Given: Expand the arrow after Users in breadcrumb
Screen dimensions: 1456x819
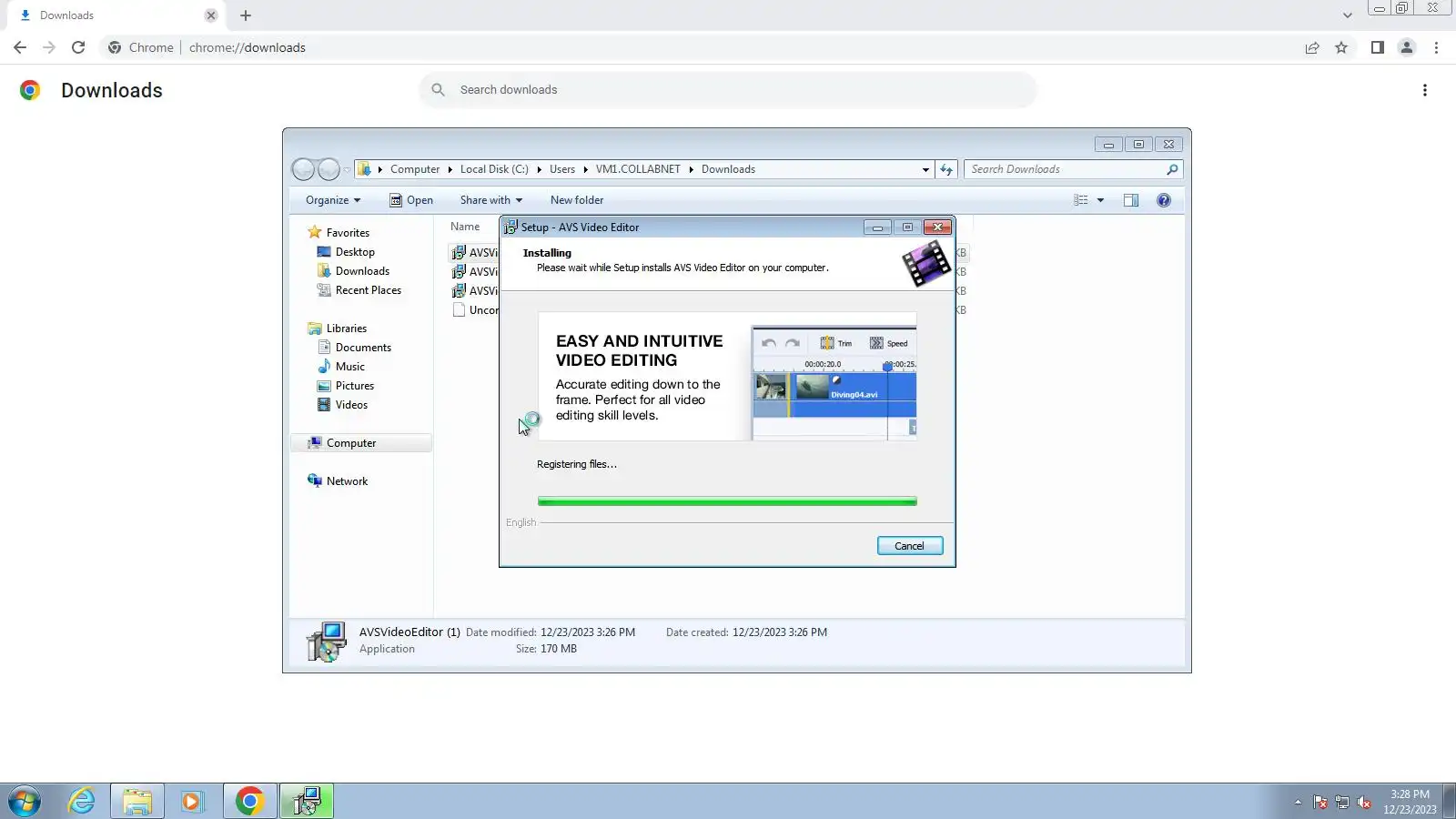Looking at the screenshot, I should pos(585,169).
